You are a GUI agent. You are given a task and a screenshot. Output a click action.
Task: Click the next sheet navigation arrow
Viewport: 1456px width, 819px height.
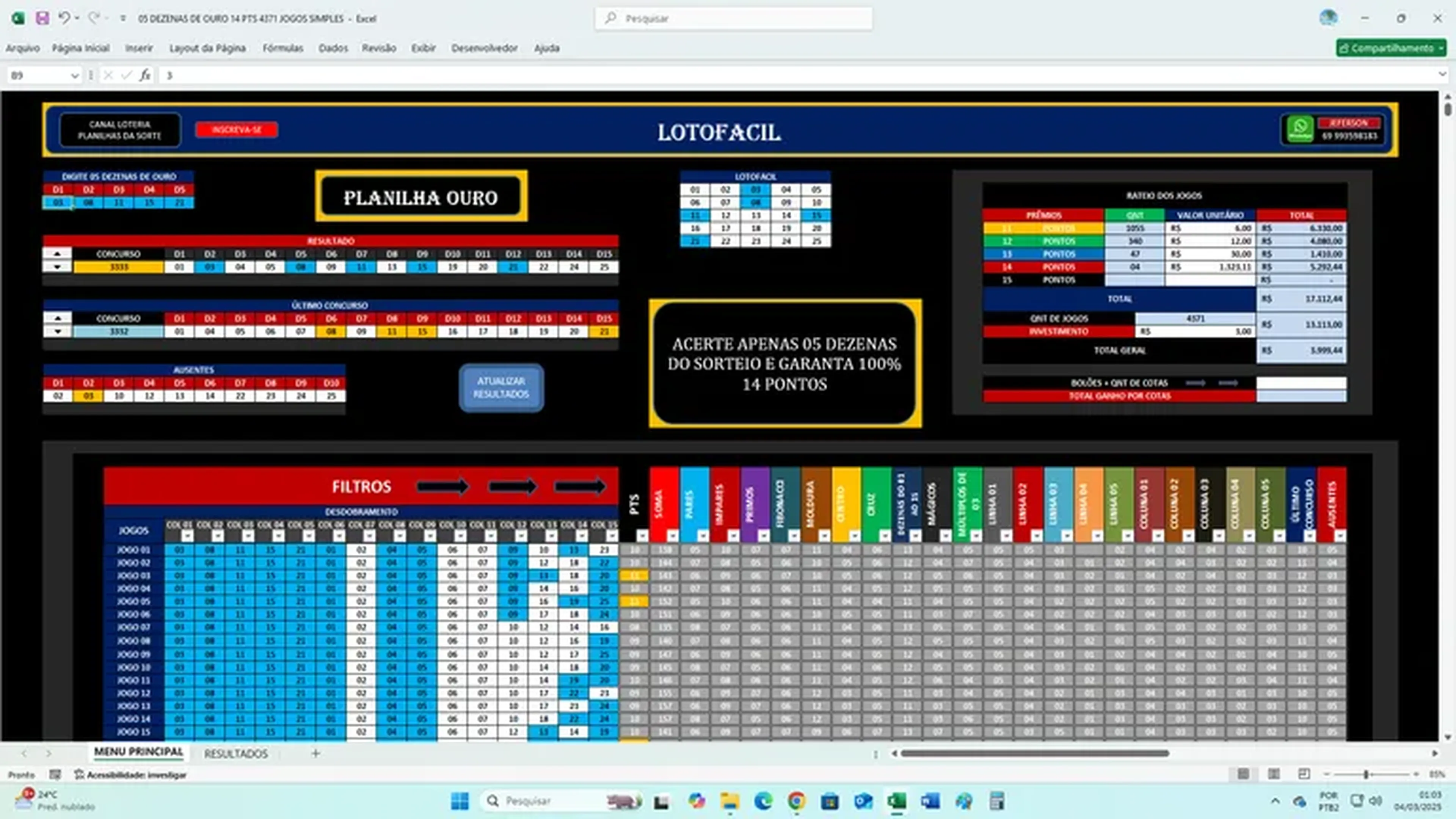coord(49,753)
